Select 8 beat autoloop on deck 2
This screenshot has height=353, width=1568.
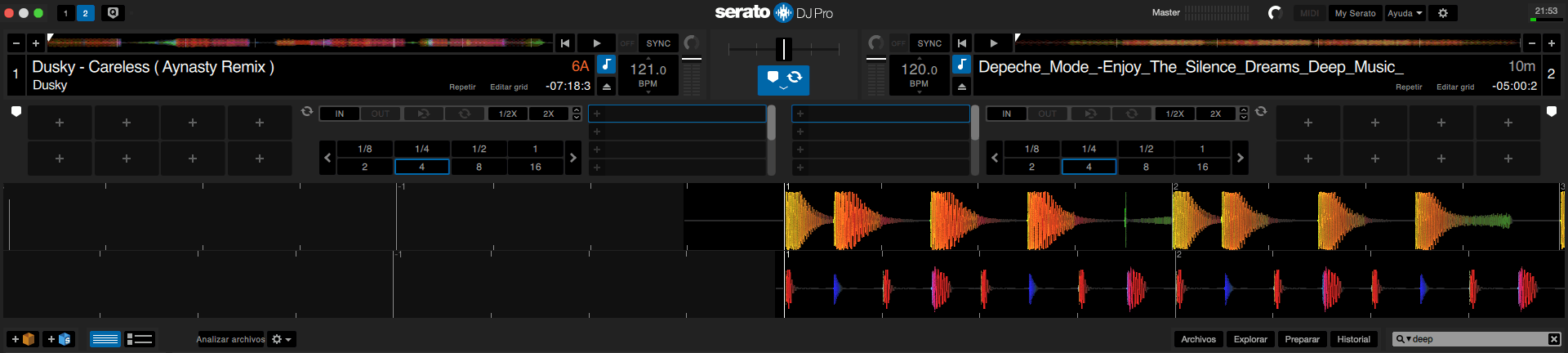[1146, 167]
